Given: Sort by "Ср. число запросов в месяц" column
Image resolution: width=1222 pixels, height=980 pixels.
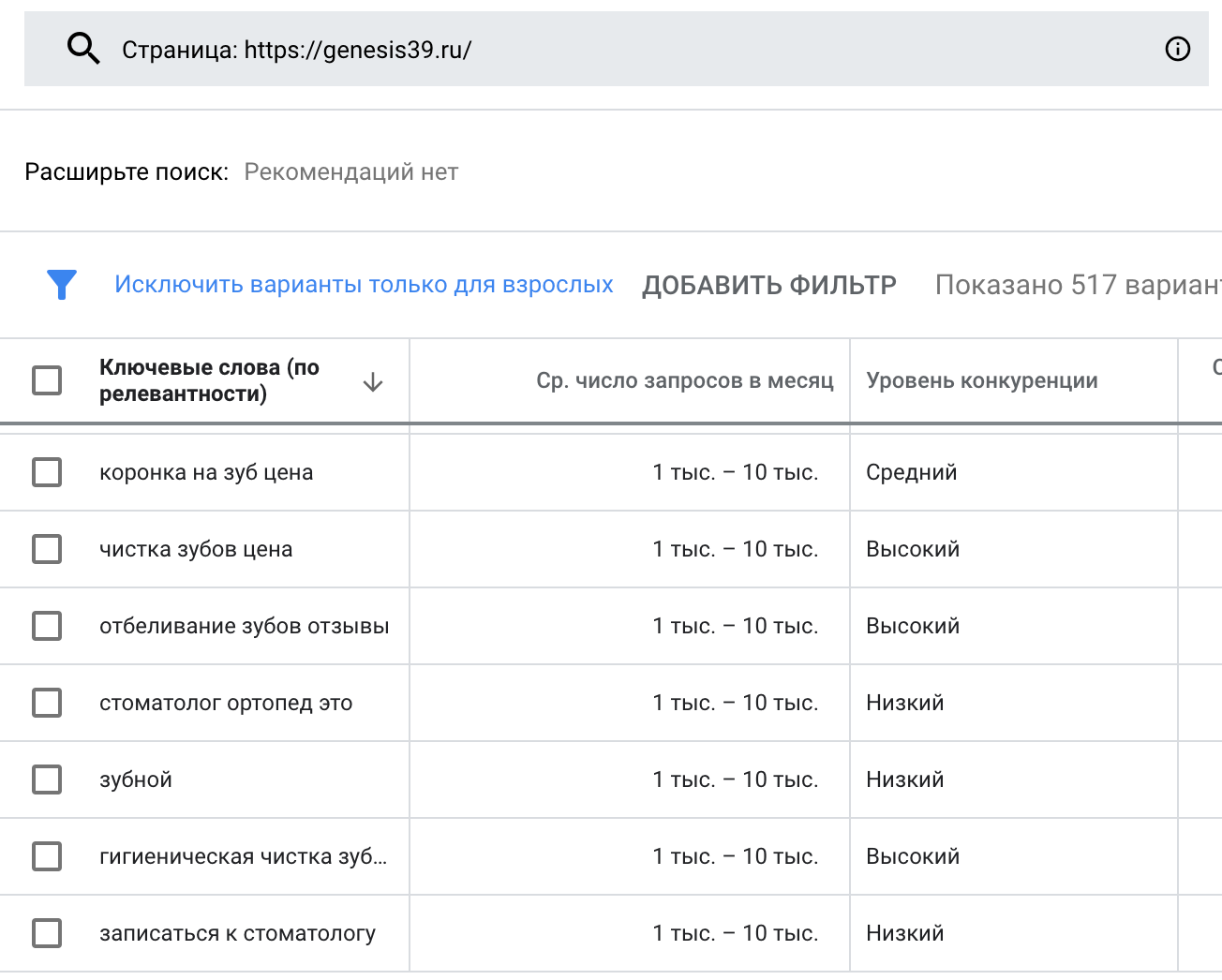Looking at the screenshot, I should (x=684, y=380).
